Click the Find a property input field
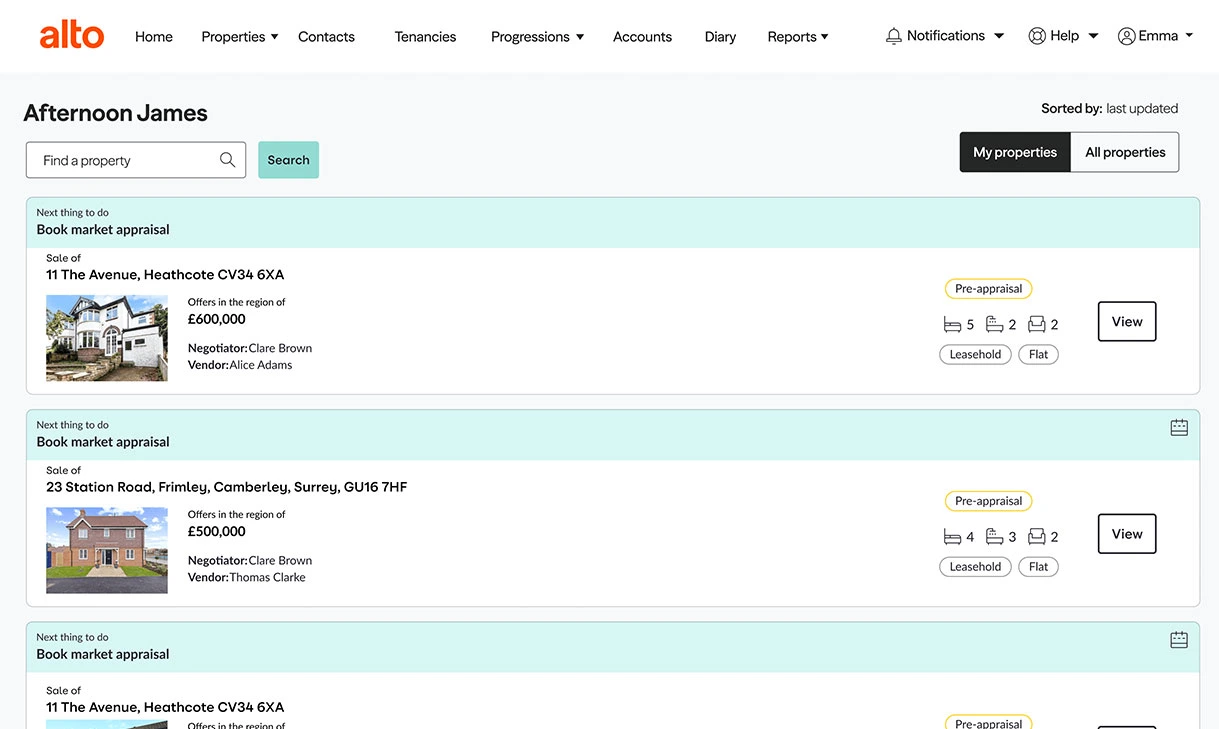Viewport: 1219px width, 729px height. (125, 160)
